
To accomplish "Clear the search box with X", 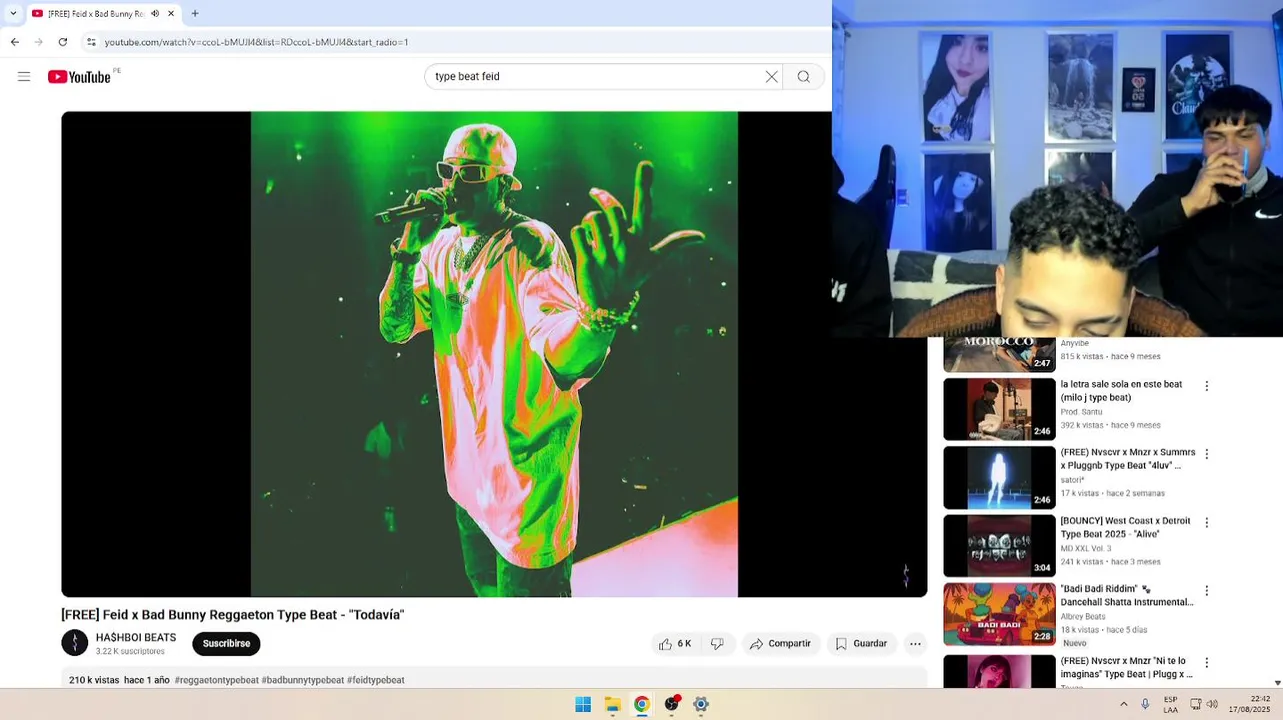I will click(x=771, y=77).
